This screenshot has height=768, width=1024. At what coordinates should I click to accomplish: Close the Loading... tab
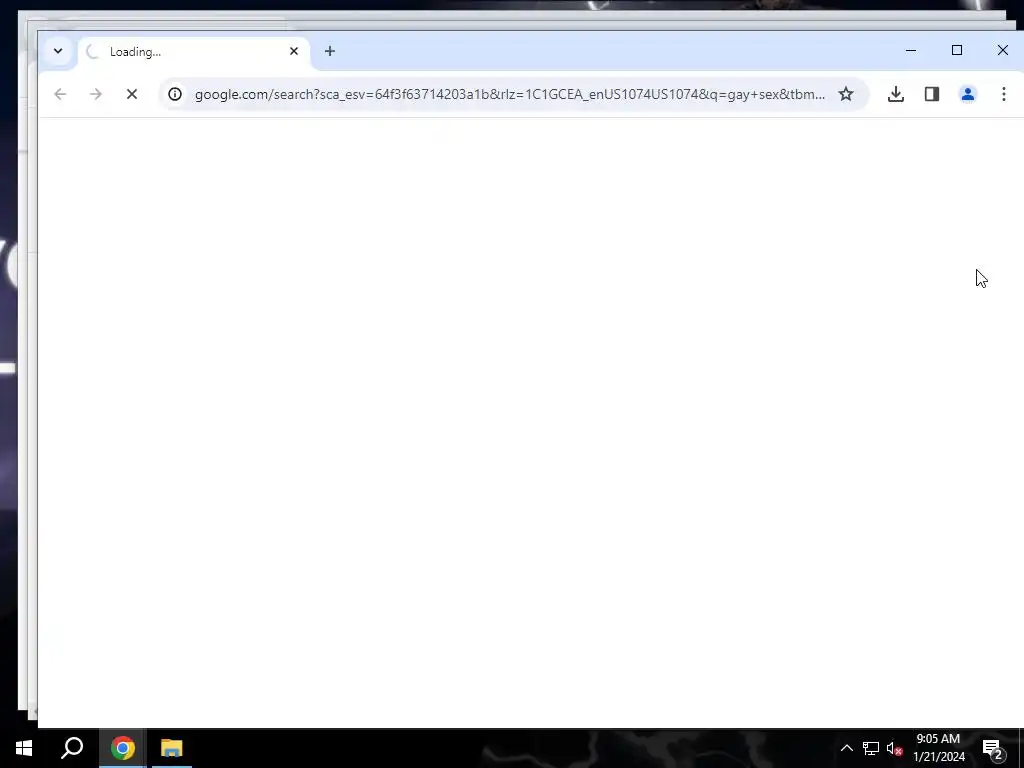coord(294,51)
